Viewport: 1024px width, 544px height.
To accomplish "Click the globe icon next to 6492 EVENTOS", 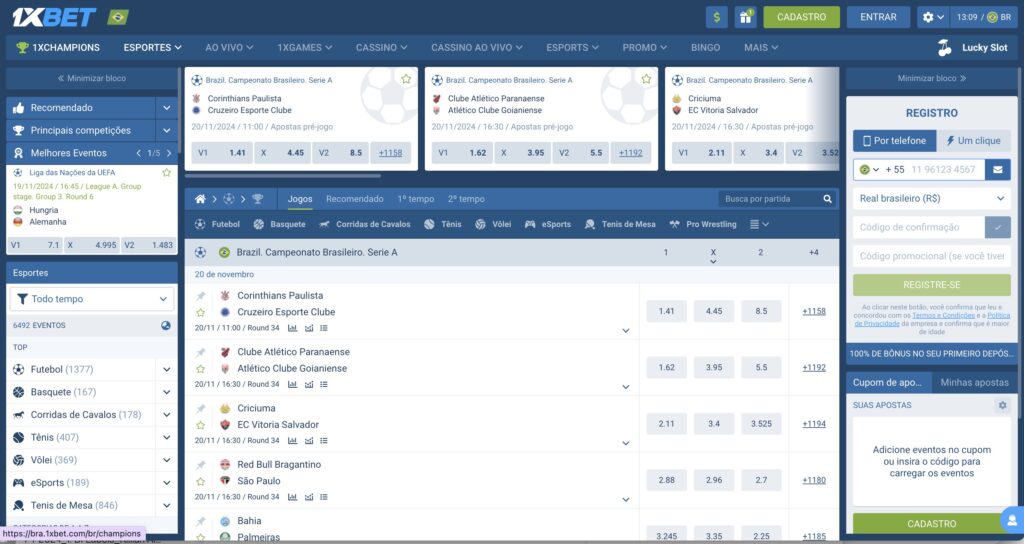I will click(x=166, y=325).
